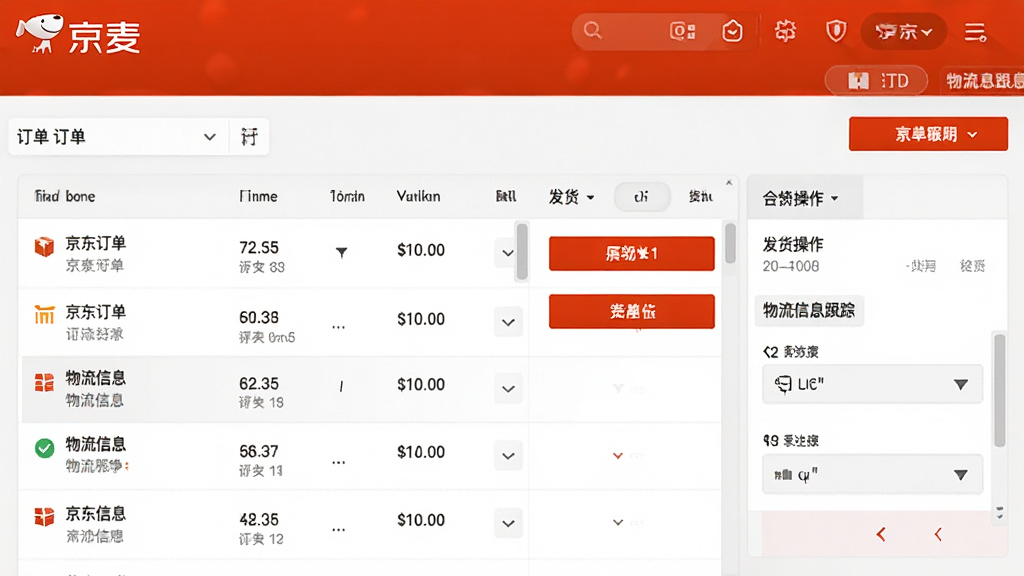This screenshot has width=1024, height=576.
Task: Open the ellipsis menu in 56.37 row
Action: coord(338,462)
